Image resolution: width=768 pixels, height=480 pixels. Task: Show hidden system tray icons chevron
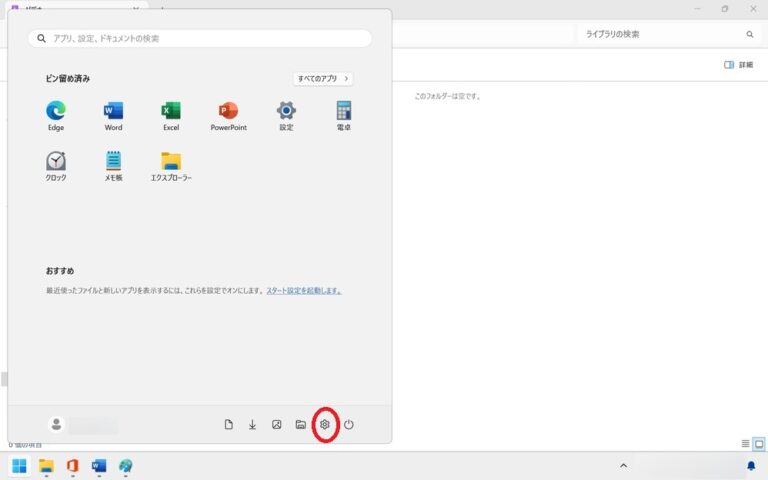pos(623,466)
